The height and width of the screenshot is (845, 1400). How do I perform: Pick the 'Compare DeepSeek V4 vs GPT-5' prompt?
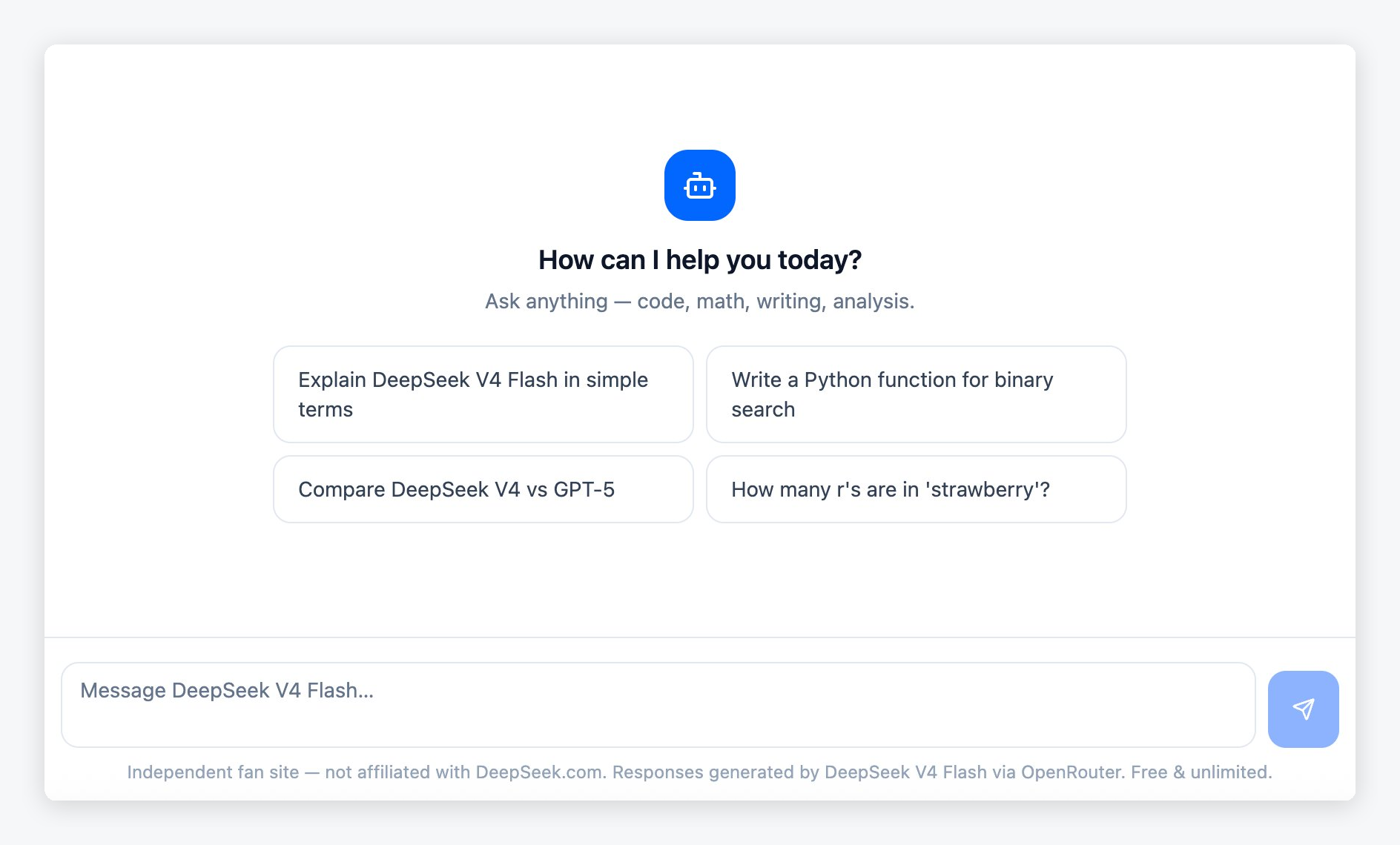coord(483,489)
